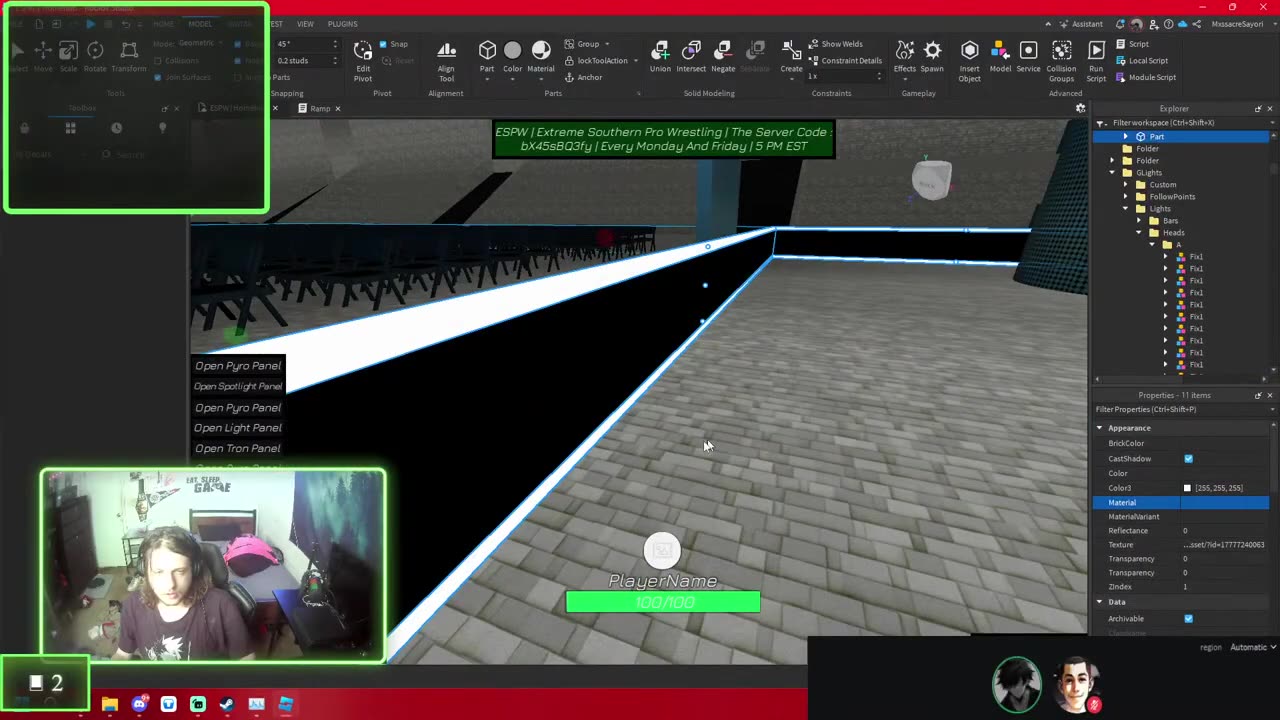The height and width of the screenshot is (720, 1280).
Task: Collapse the GLights folder
Action: click(1112, 172)
